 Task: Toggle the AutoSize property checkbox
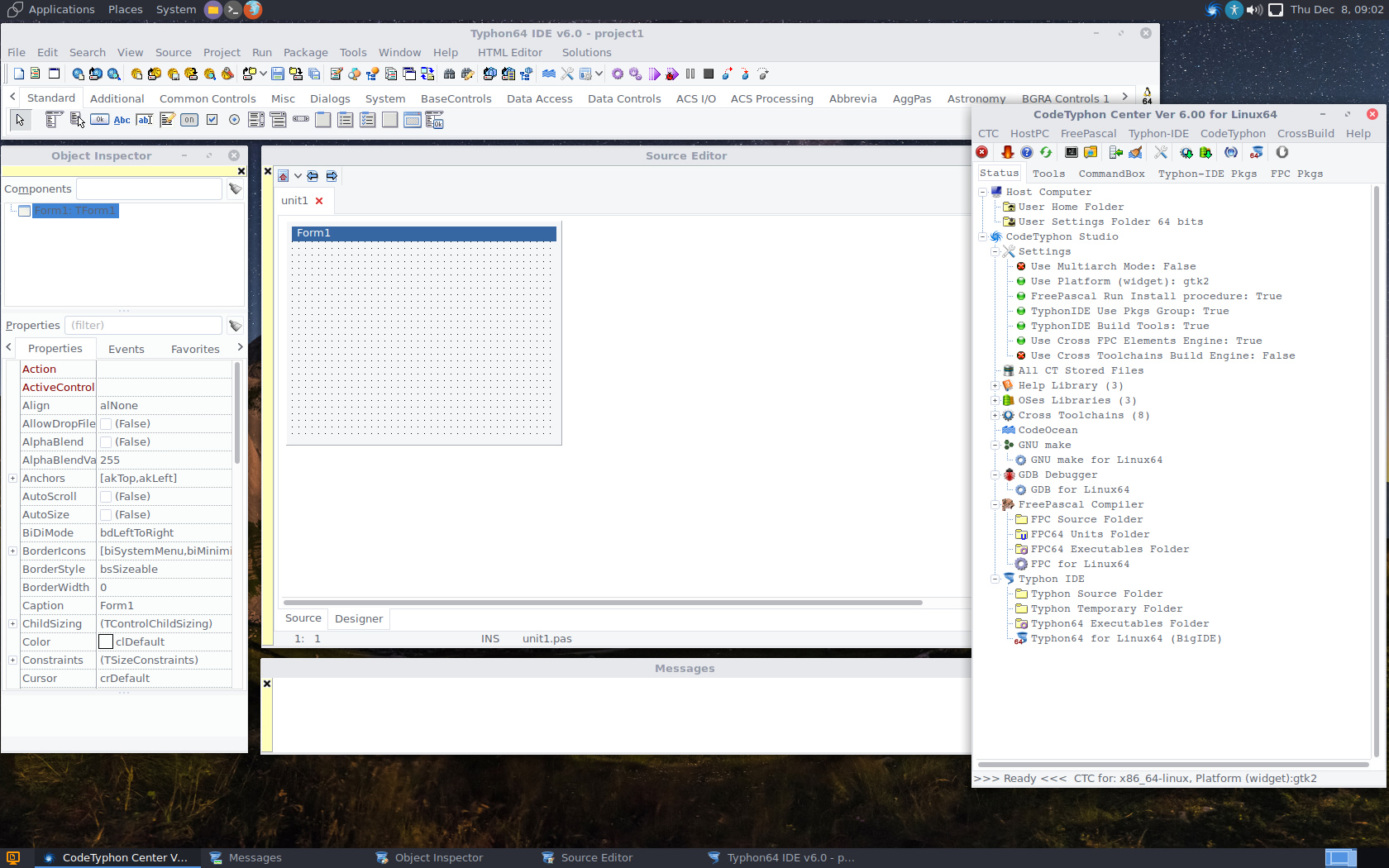[x=106, y=515]
